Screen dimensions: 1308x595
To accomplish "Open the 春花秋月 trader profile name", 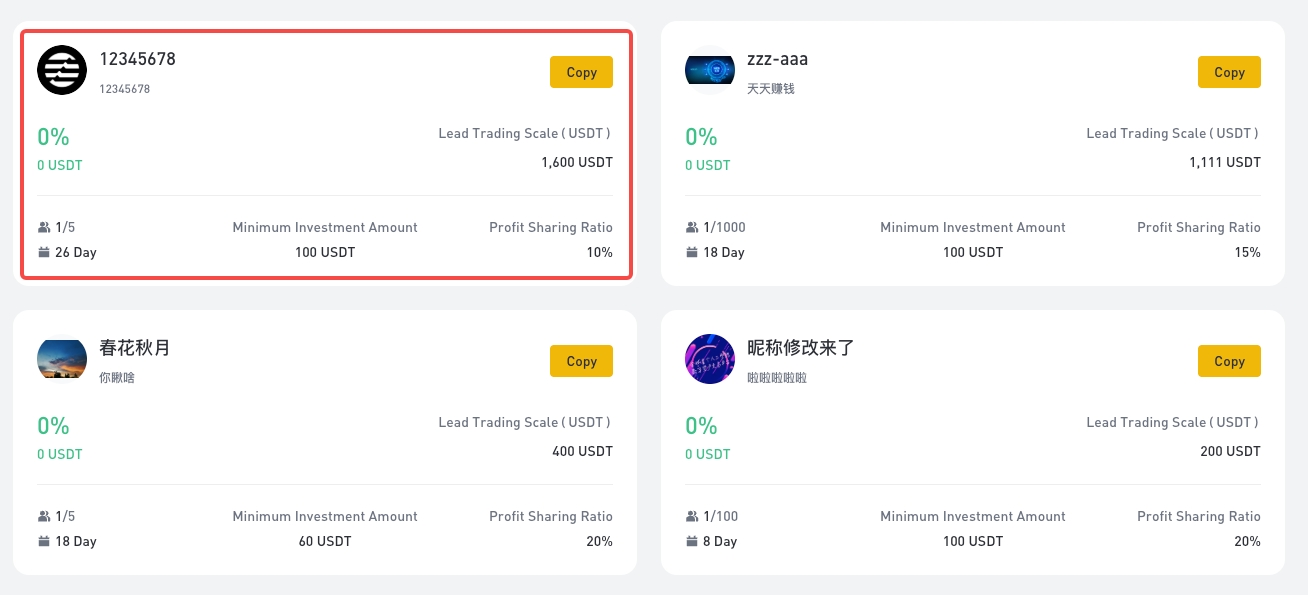I will click(x=135, y=348).
